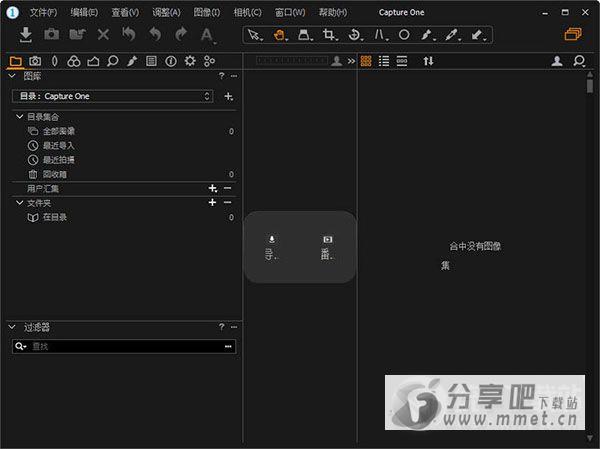600x449 pixels.
Task: Open the Exposure tool tab
Action: click(93, 61)
